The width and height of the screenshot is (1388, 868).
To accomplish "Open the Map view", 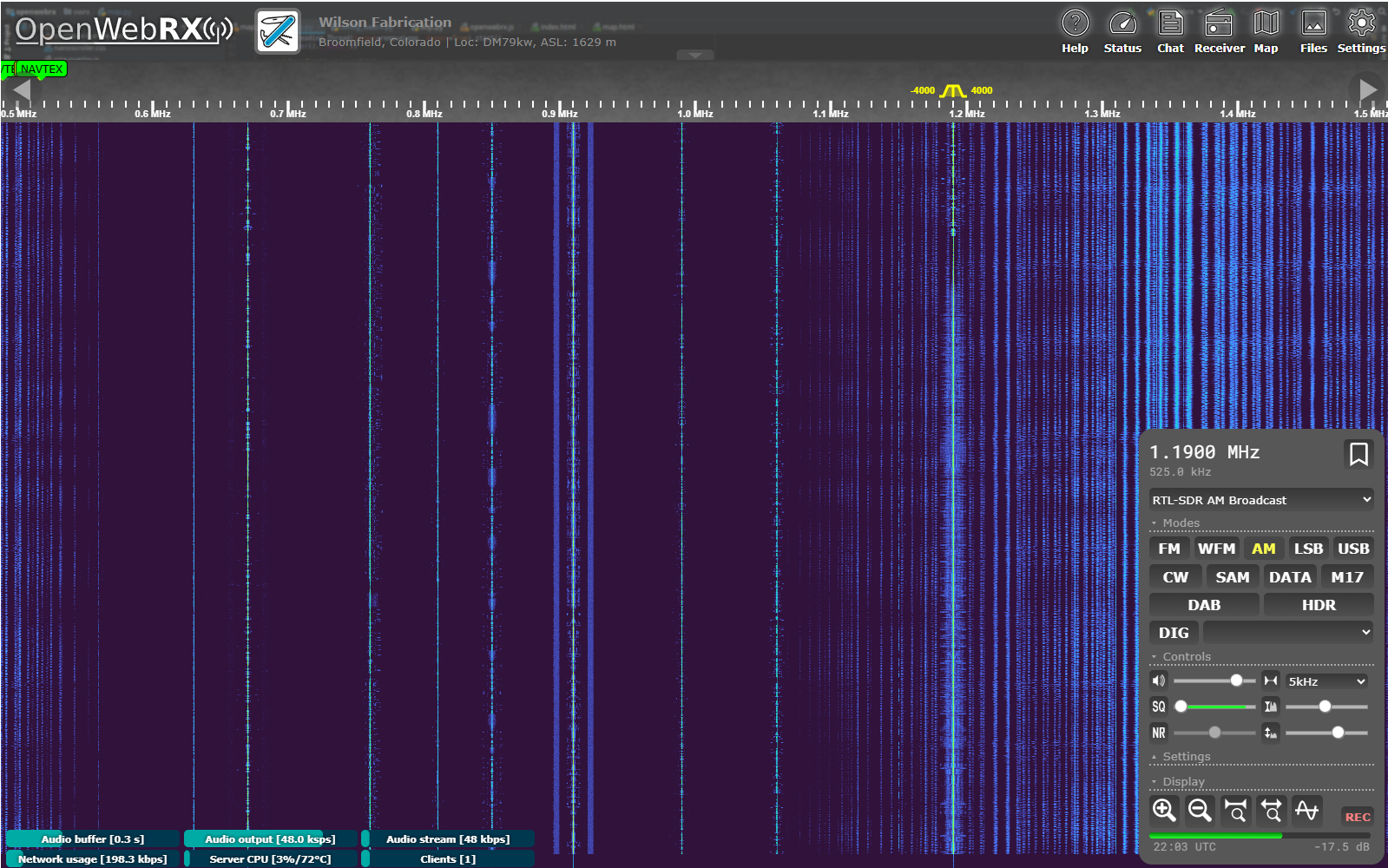I will (x=1266, y=32).
